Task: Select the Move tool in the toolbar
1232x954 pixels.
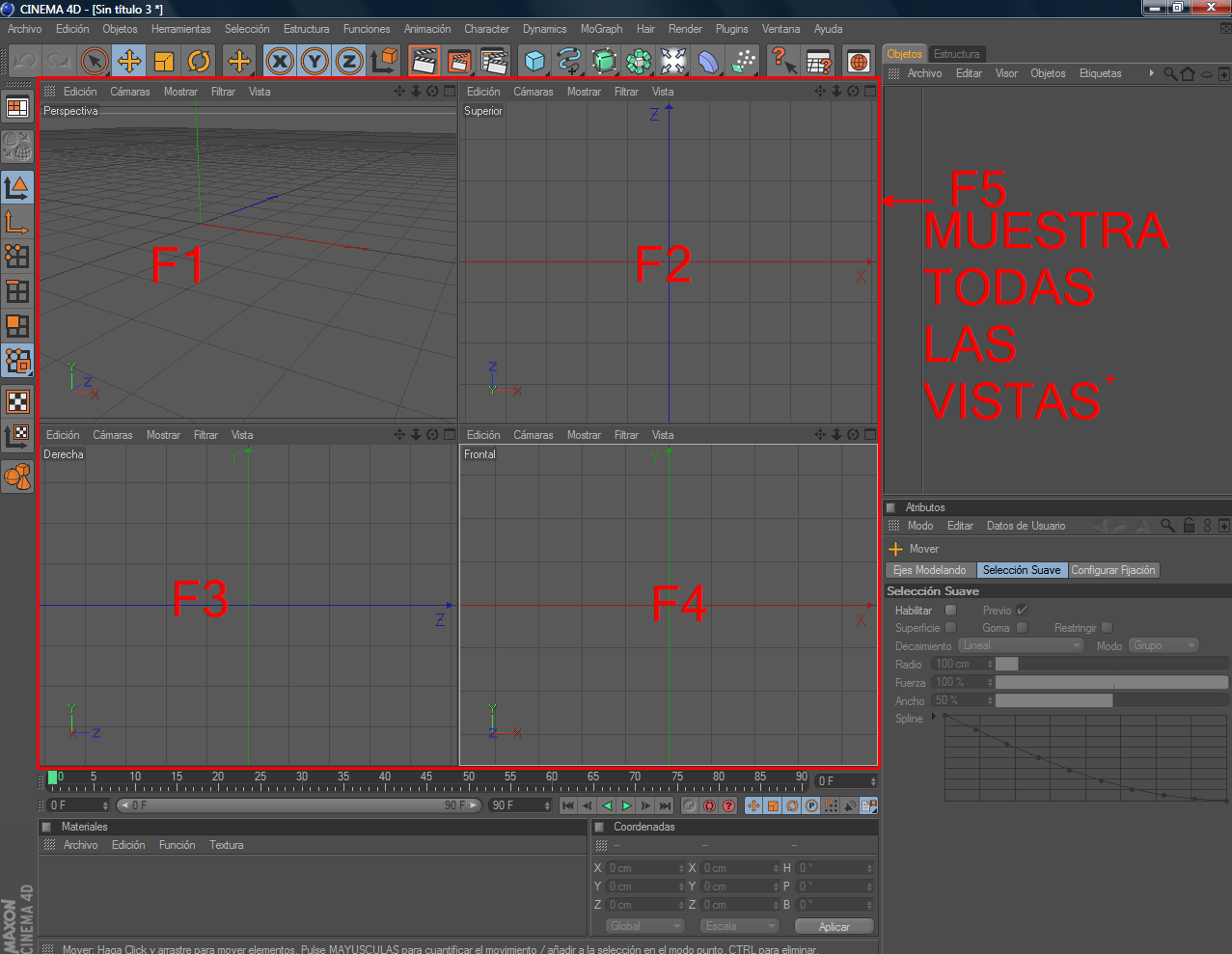Action: [128, 60]
